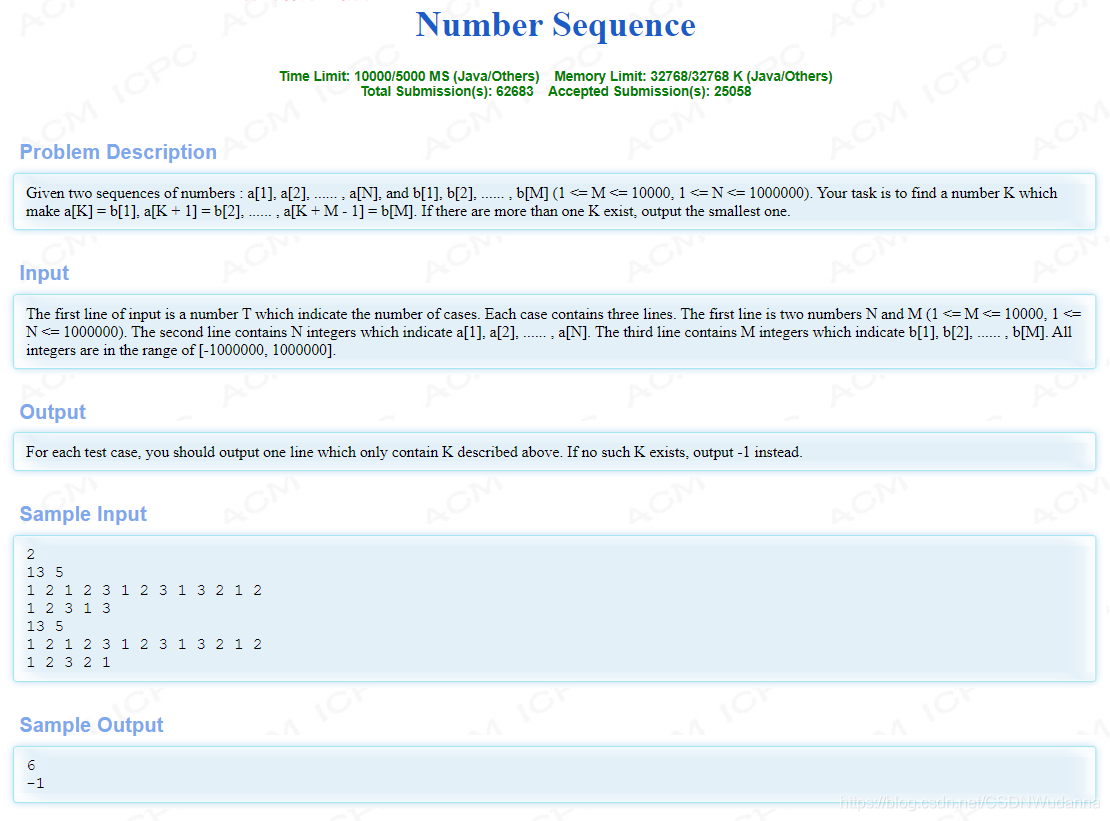Viewport: 1110px width, 821px height.
Task: Select the Time Limit 10000/5000 MS text
Action: (x=409, y=76)
